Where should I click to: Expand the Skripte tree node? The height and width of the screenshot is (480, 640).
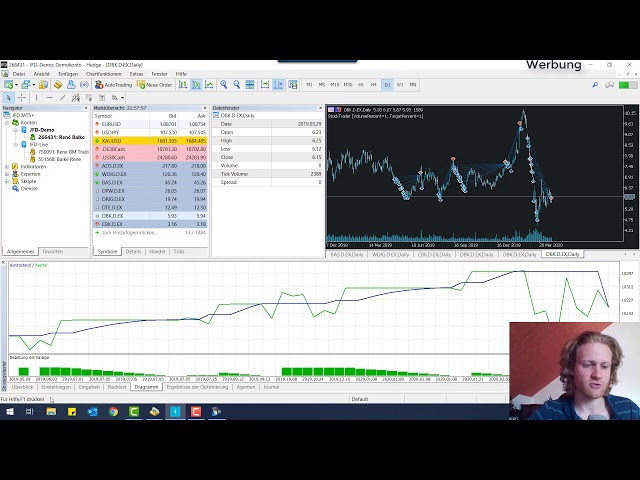coord(5,181)
